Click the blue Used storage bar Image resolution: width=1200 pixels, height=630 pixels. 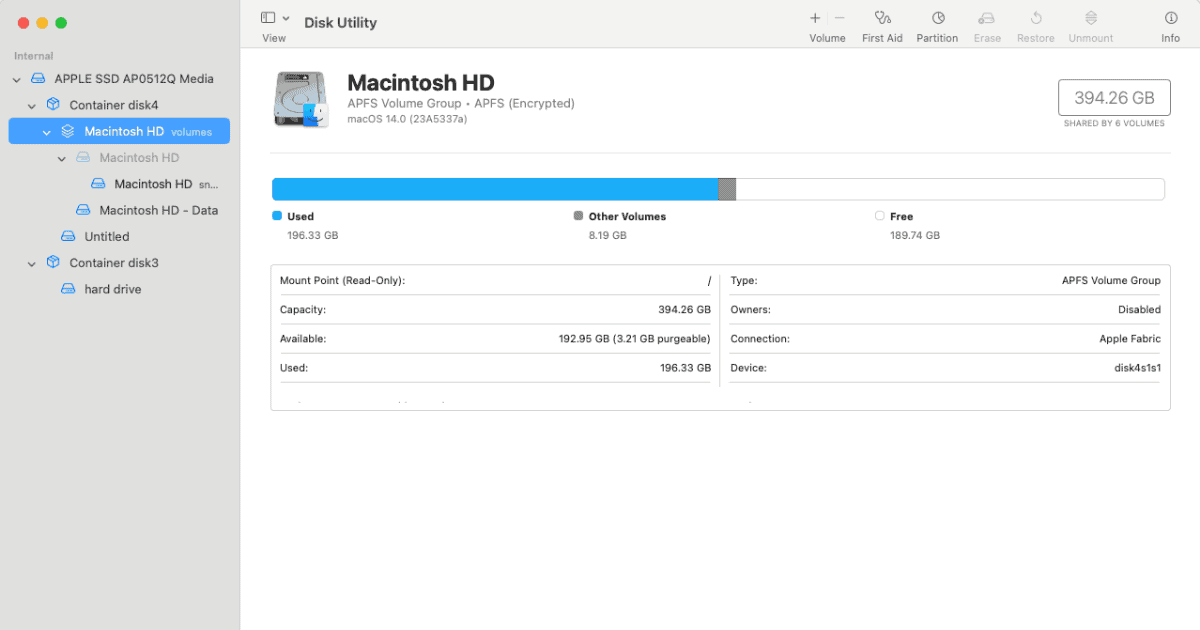(x=494, y=189)
